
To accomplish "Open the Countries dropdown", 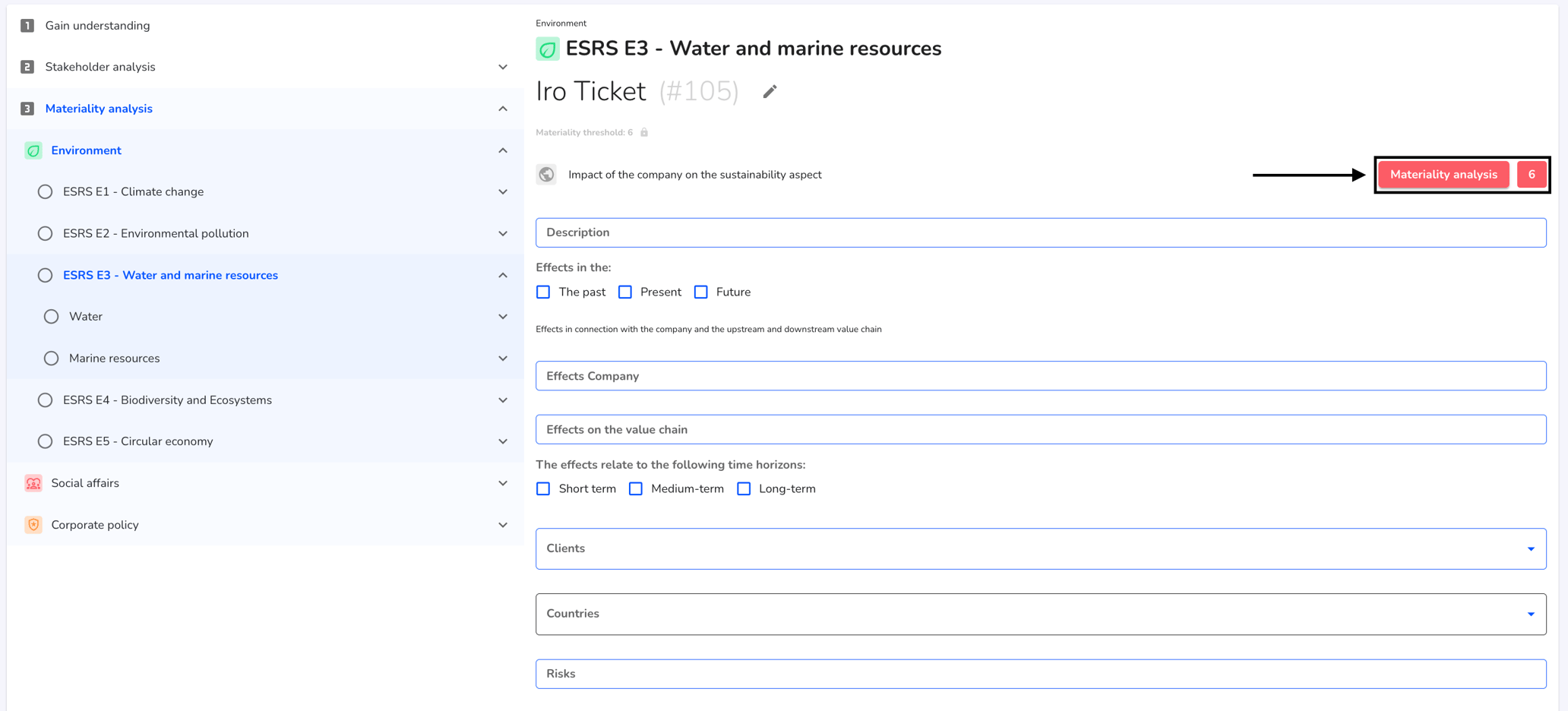I will [x=1041, y=614].
